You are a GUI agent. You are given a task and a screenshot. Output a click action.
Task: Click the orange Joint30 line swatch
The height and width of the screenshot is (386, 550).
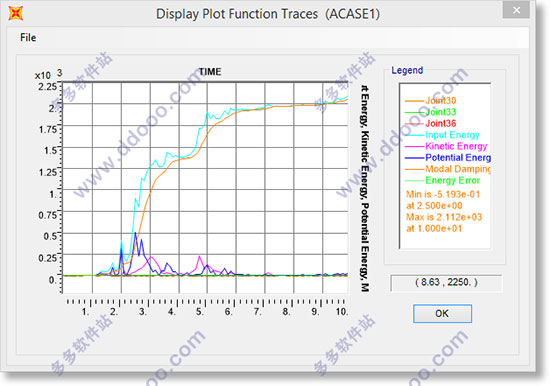tap(415, 101)
